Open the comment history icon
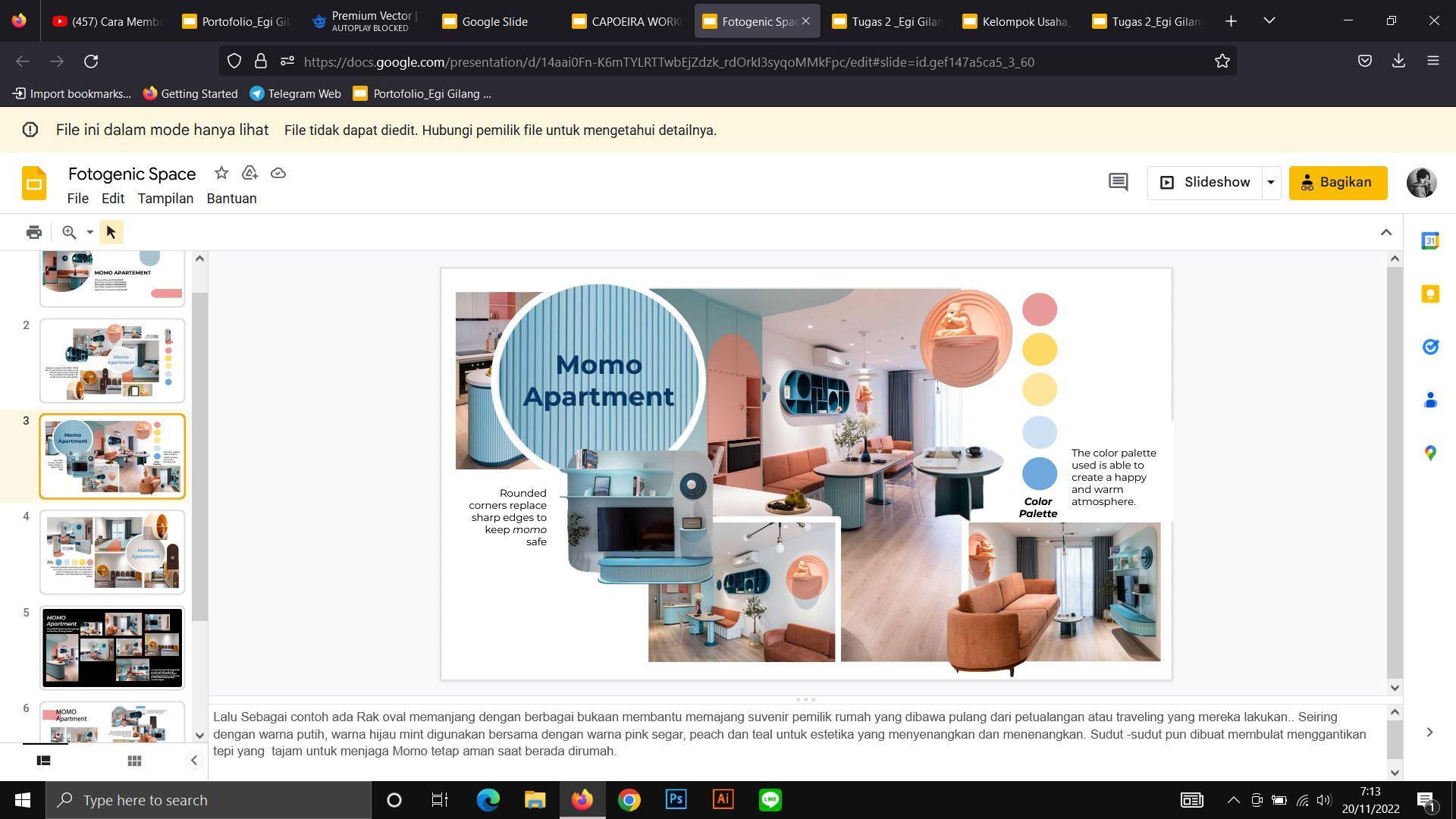1456x819 pixels. coord(1118,182)
